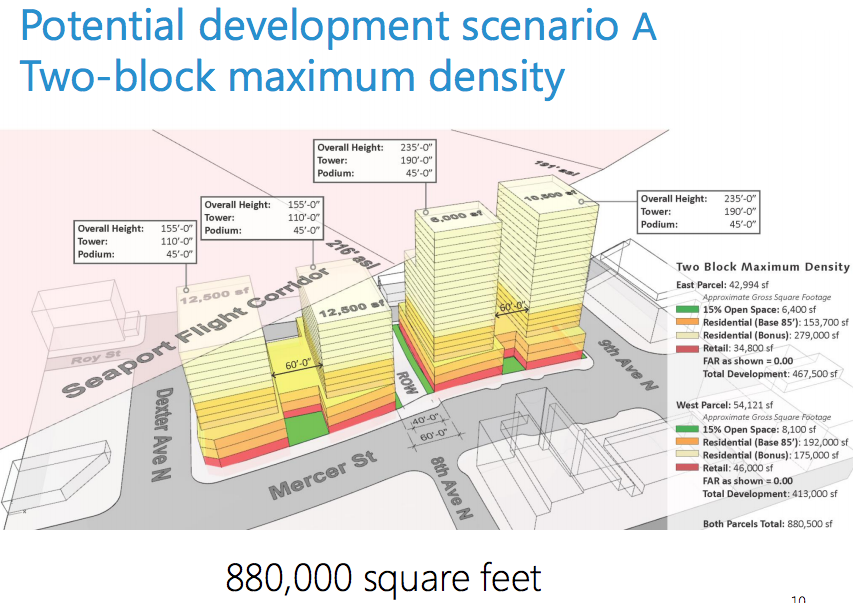This screenshot has height=603, width=853.
Task: Select the "Mercer St" street label
Action: [323, 475]
